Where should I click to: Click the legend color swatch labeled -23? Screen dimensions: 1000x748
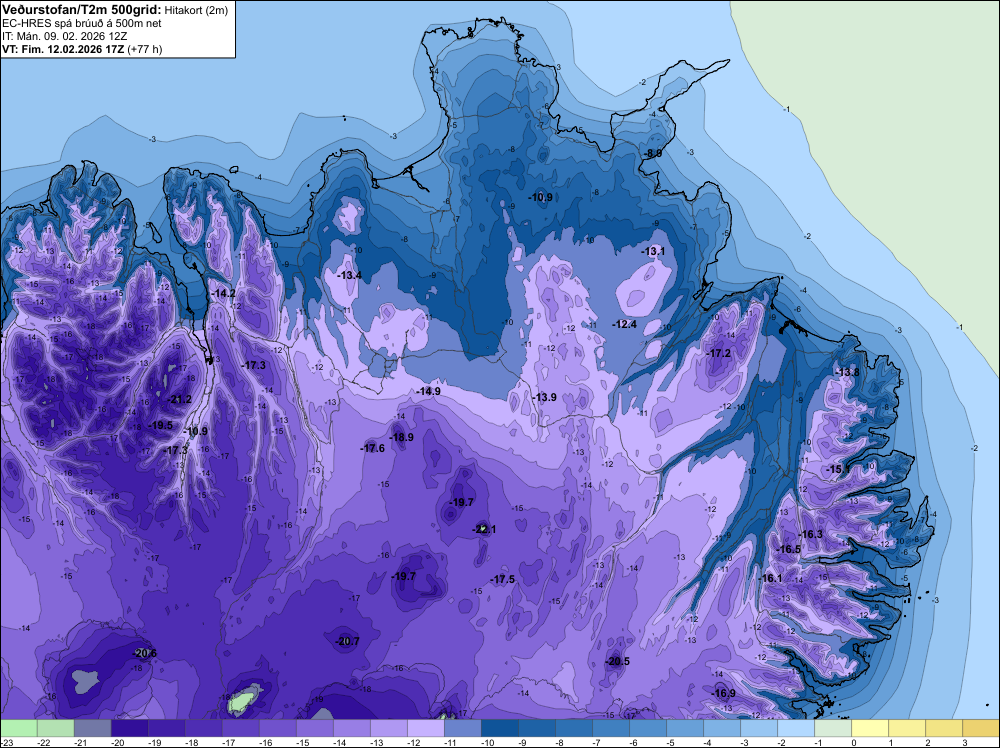tap(18, 728)
